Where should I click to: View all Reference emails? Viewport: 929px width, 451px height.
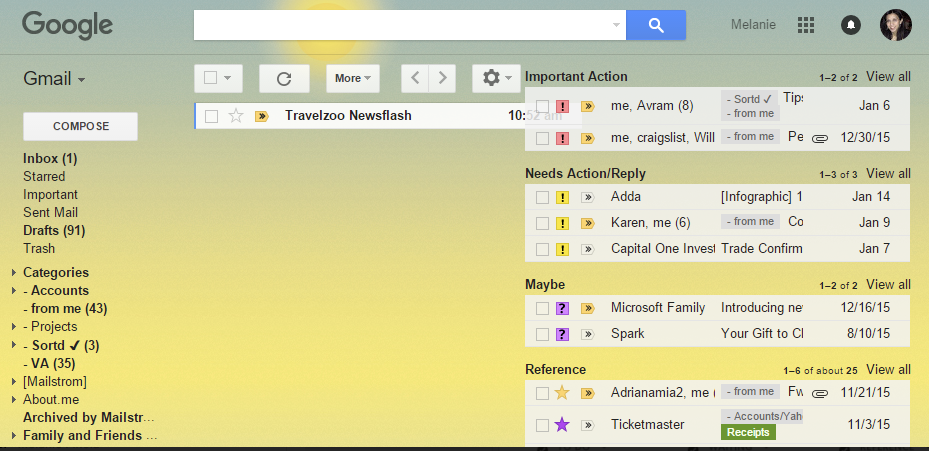point(888,370)
